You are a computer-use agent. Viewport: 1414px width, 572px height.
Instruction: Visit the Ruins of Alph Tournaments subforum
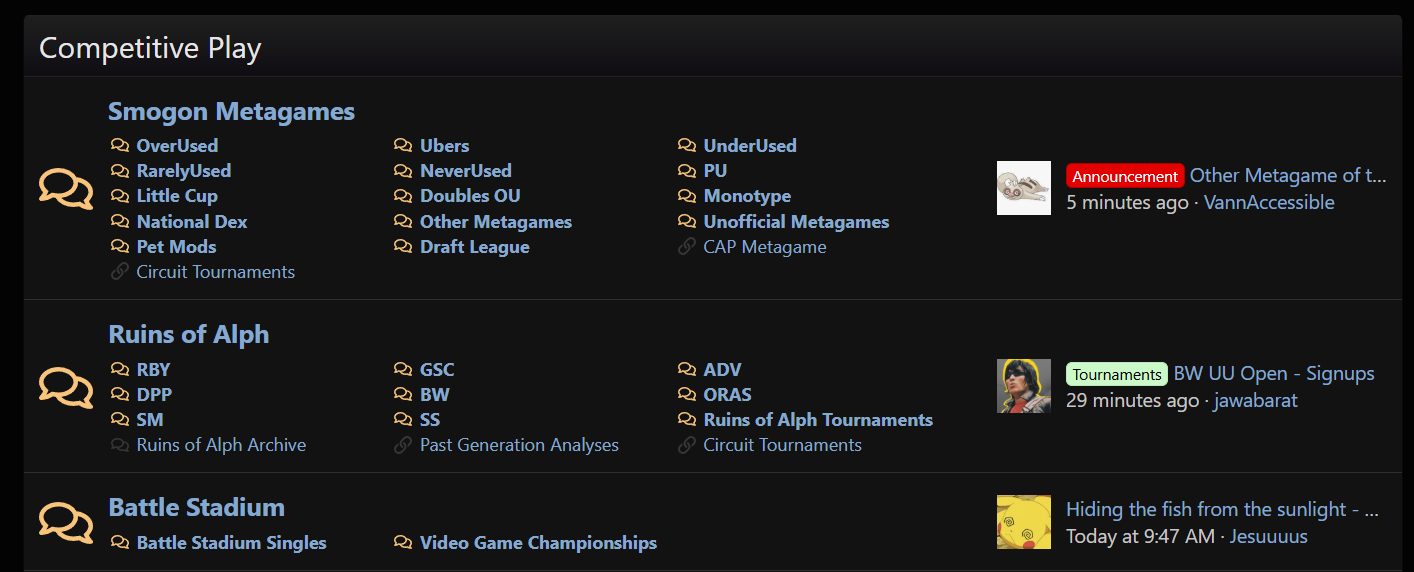point(817,420)
